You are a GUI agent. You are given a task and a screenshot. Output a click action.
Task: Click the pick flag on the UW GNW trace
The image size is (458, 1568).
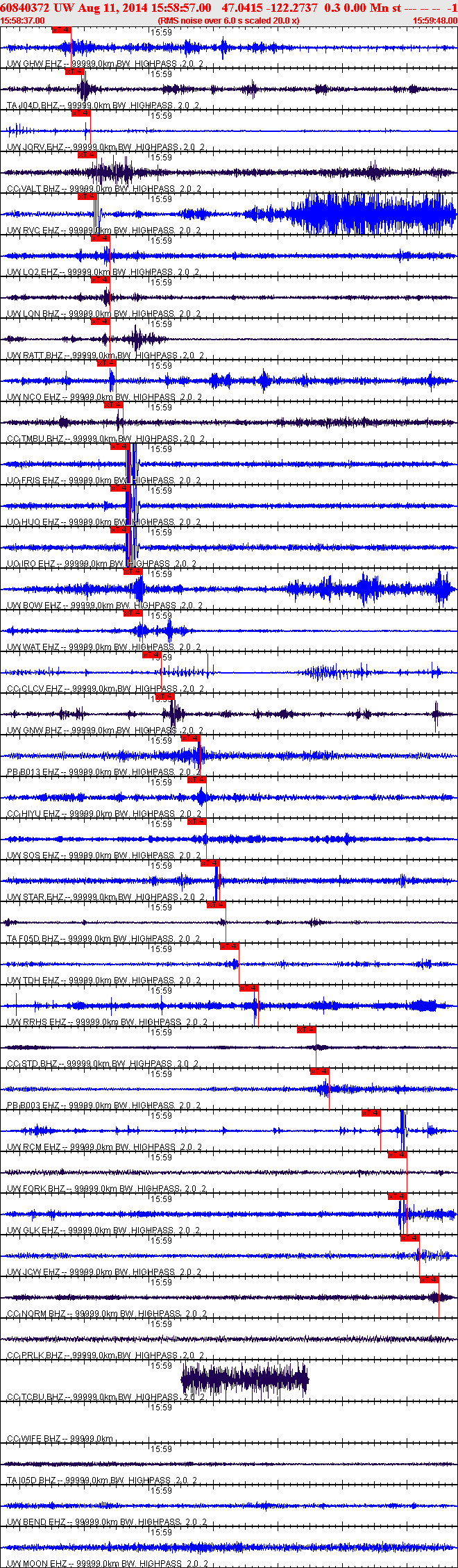(164, 697)
